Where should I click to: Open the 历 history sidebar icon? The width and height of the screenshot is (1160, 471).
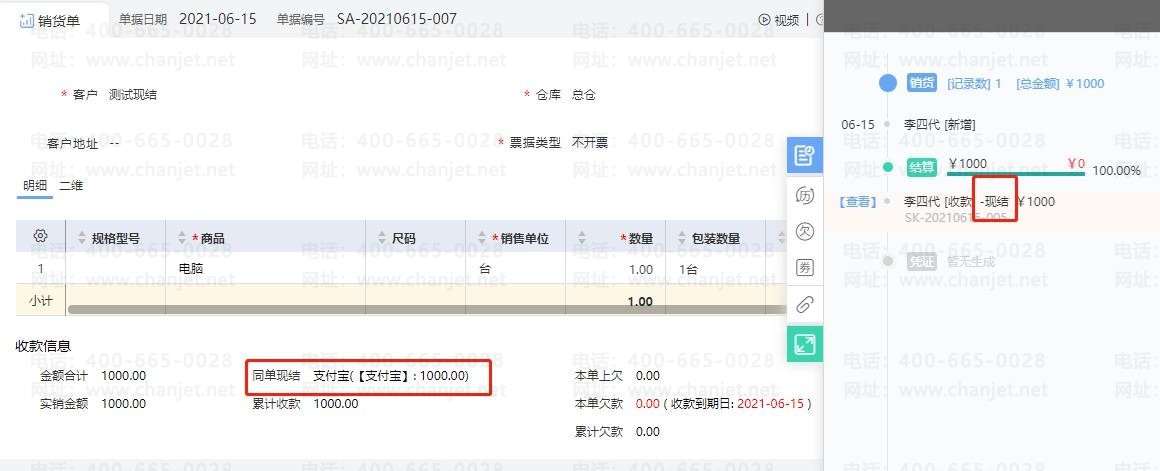coord(804,196)
